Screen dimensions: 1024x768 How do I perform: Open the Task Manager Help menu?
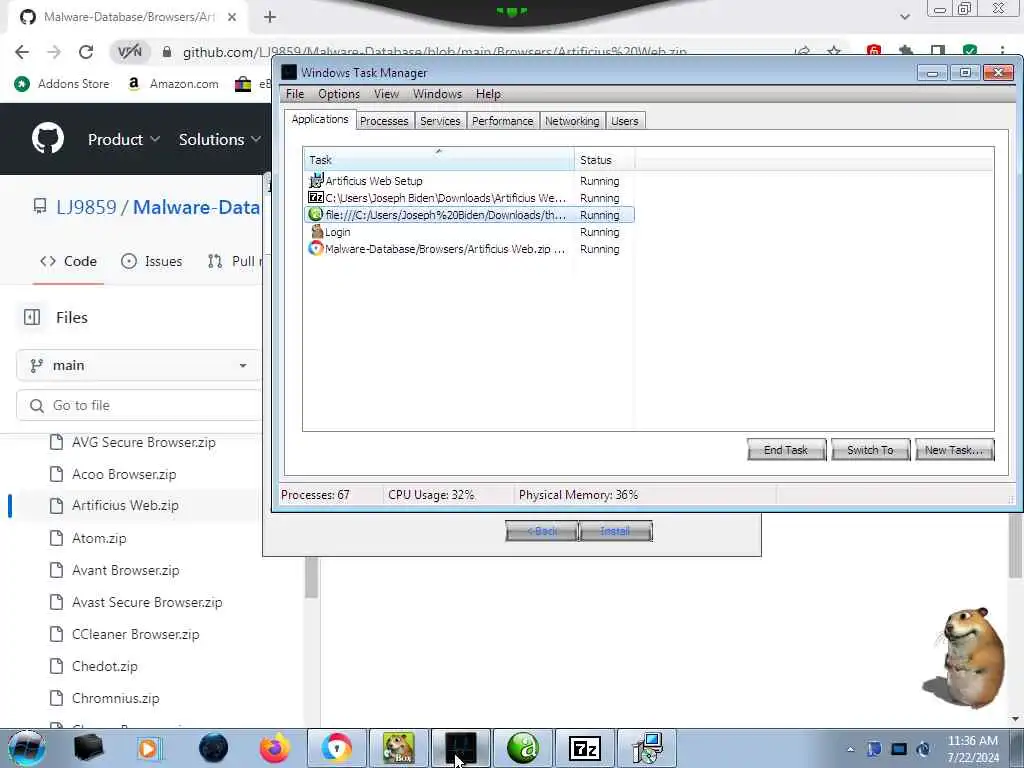point(488,94)
